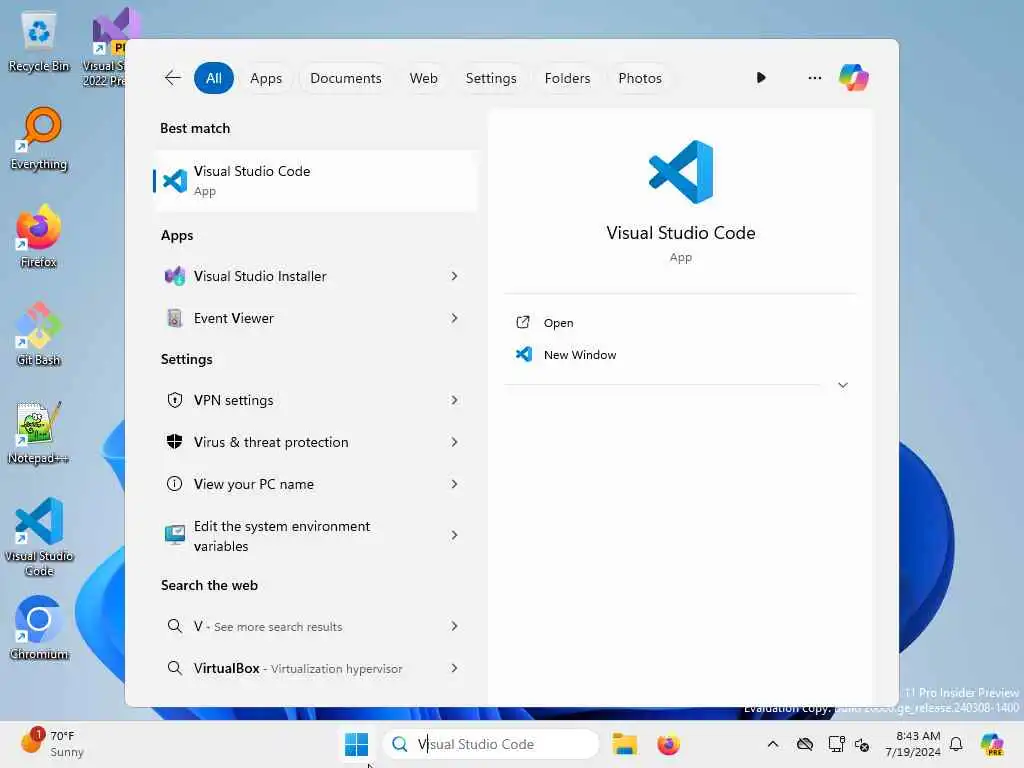
Task: Click the Event Viewer icon
Action: tap(174, 318)
